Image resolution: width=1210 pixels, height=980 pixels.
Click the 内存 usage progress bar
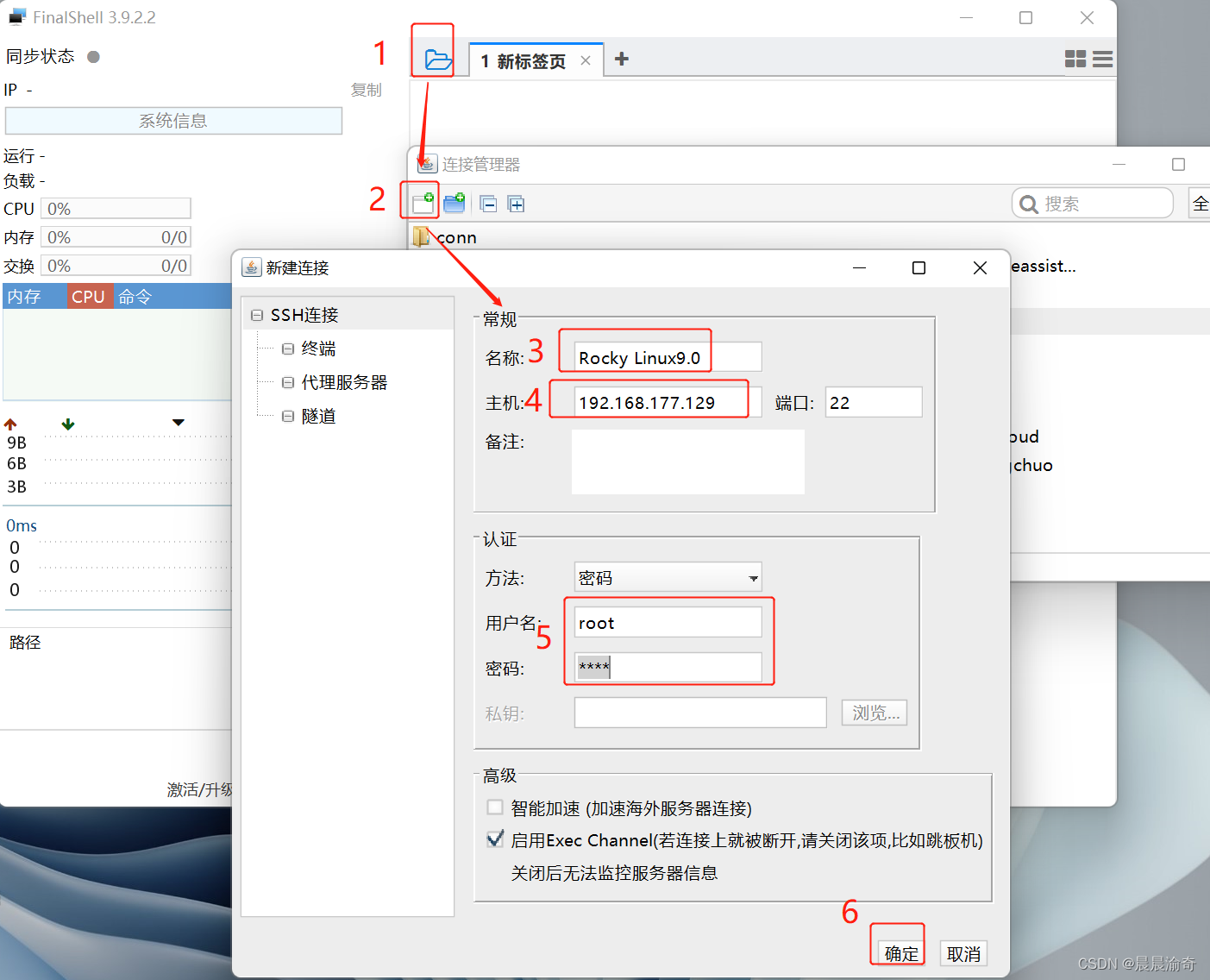pyautogui.click(x=116, y=237)
